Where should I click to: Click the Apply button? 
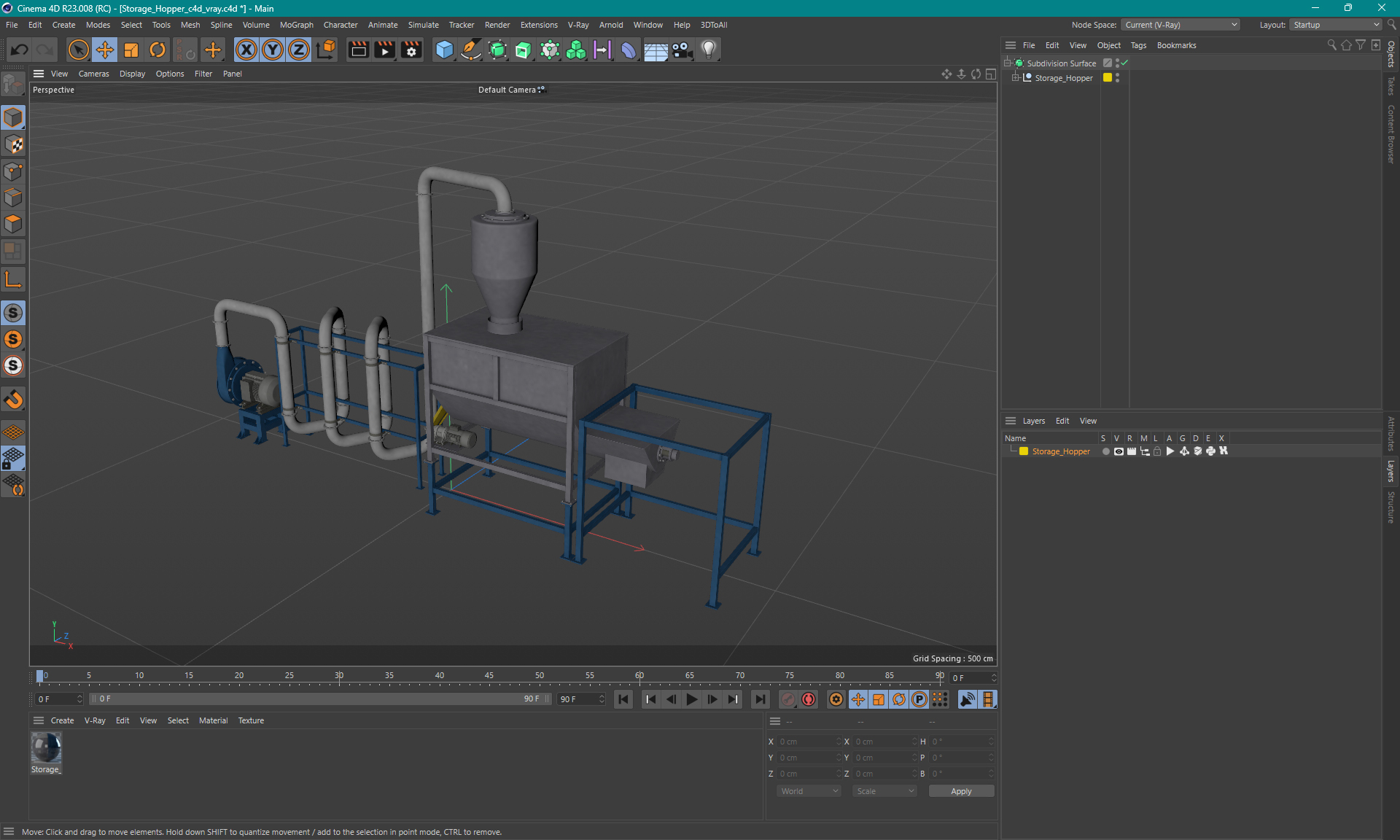pyautogui.click(x=961, y=791)
